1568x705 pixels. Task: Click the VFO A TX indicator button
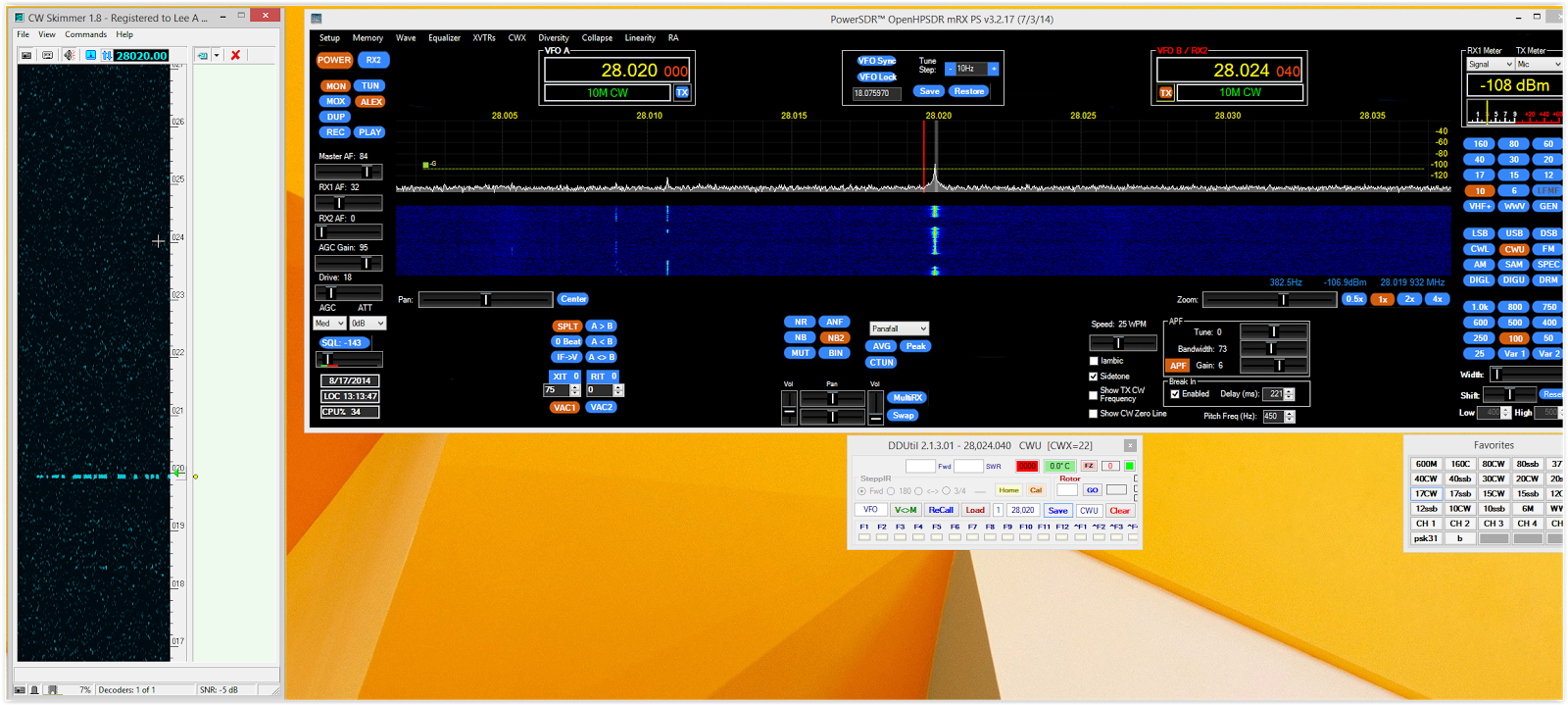tap(682, 92)
